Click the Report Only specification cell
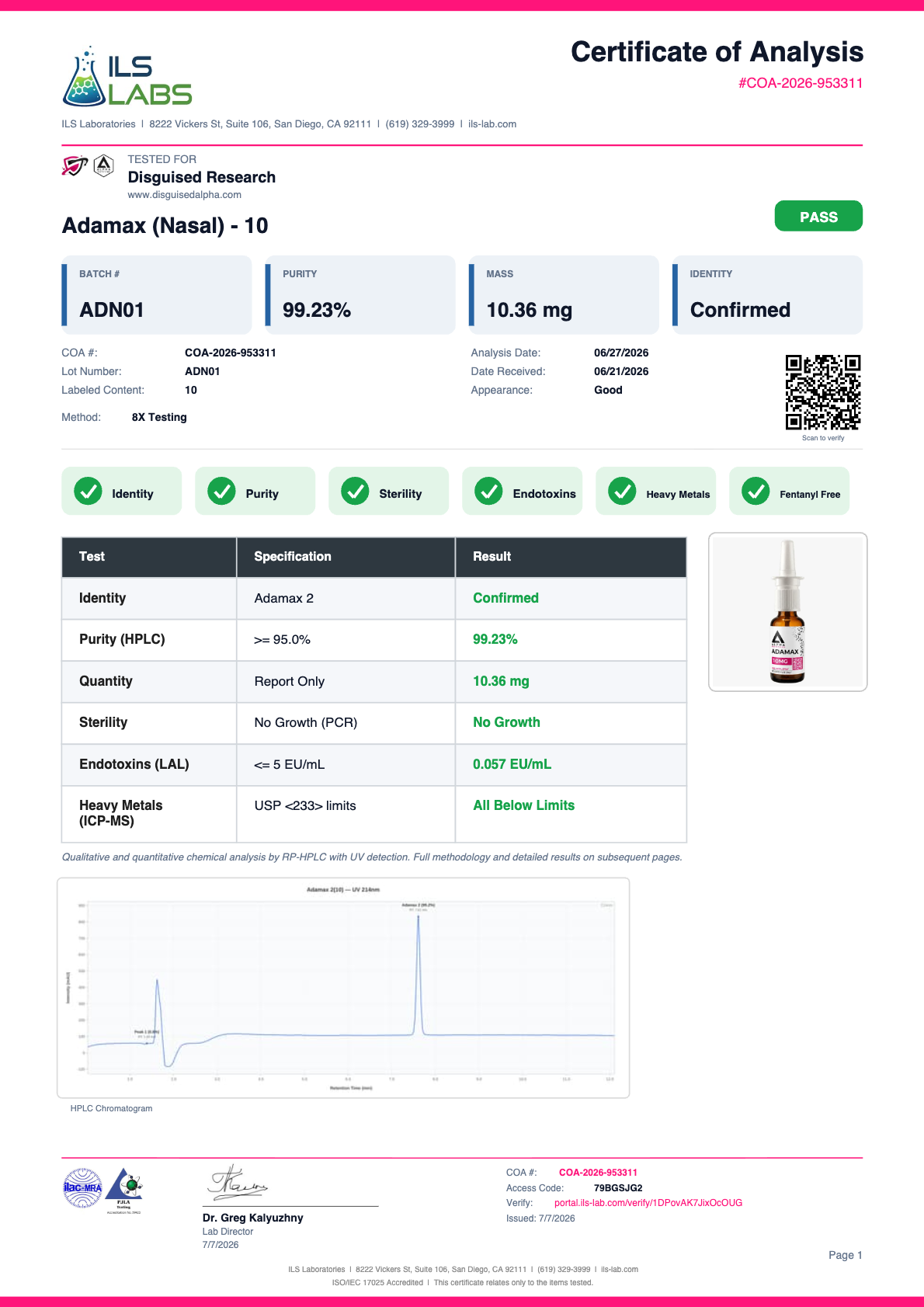This screenshot has width=924, height=1307. tap(346, 682)
